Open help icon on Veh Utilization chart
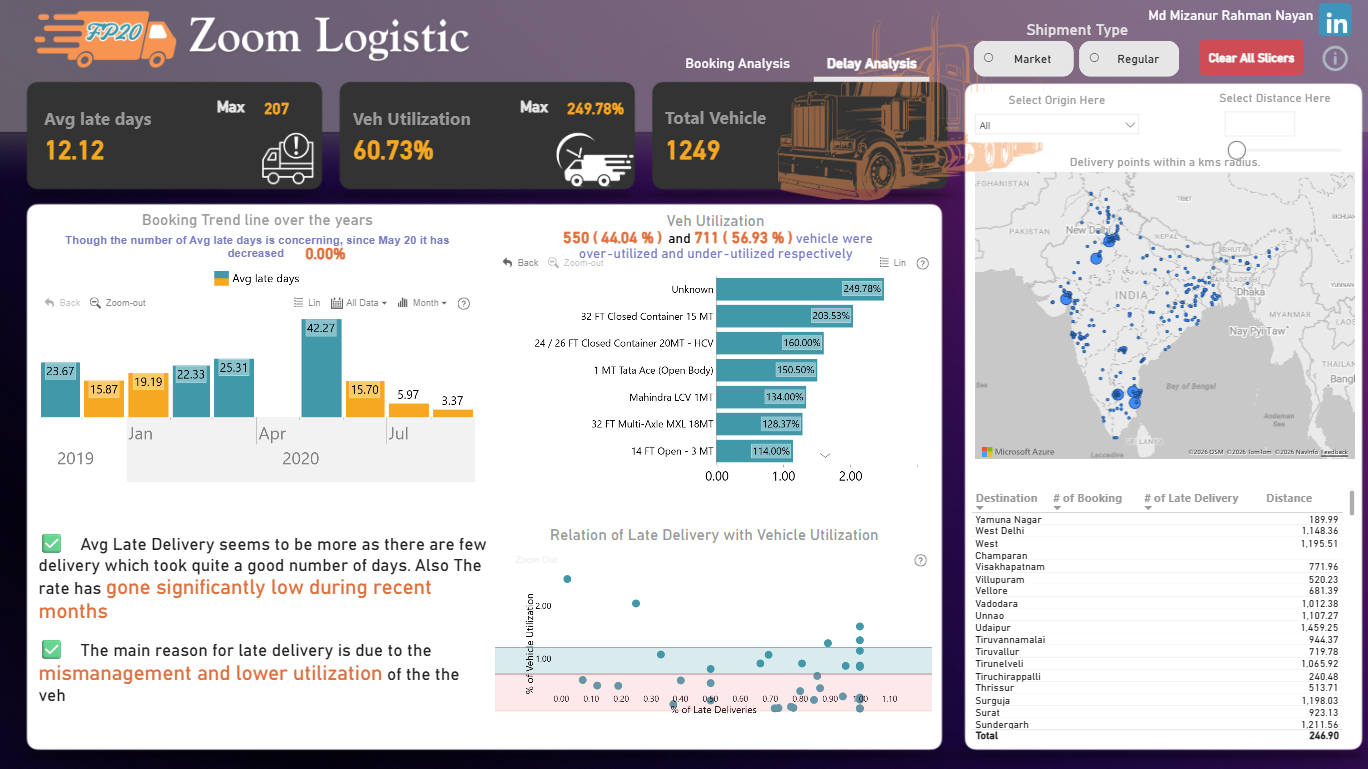 click(x=922, y=263)
